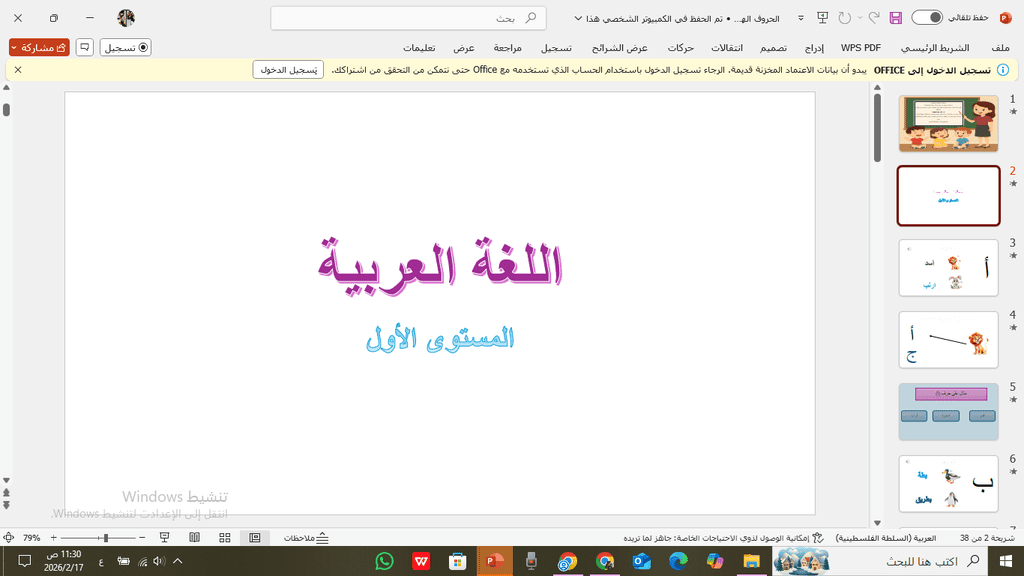Open the حركات (Animations) tab
The height and width of the screenshot is (576, 1024).
pos(680,48)
